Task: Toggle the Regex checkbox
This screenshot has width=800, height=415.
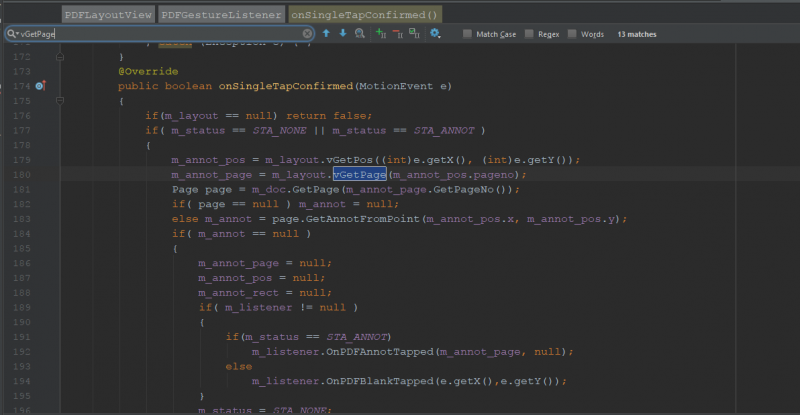Action: coord(529,34)
